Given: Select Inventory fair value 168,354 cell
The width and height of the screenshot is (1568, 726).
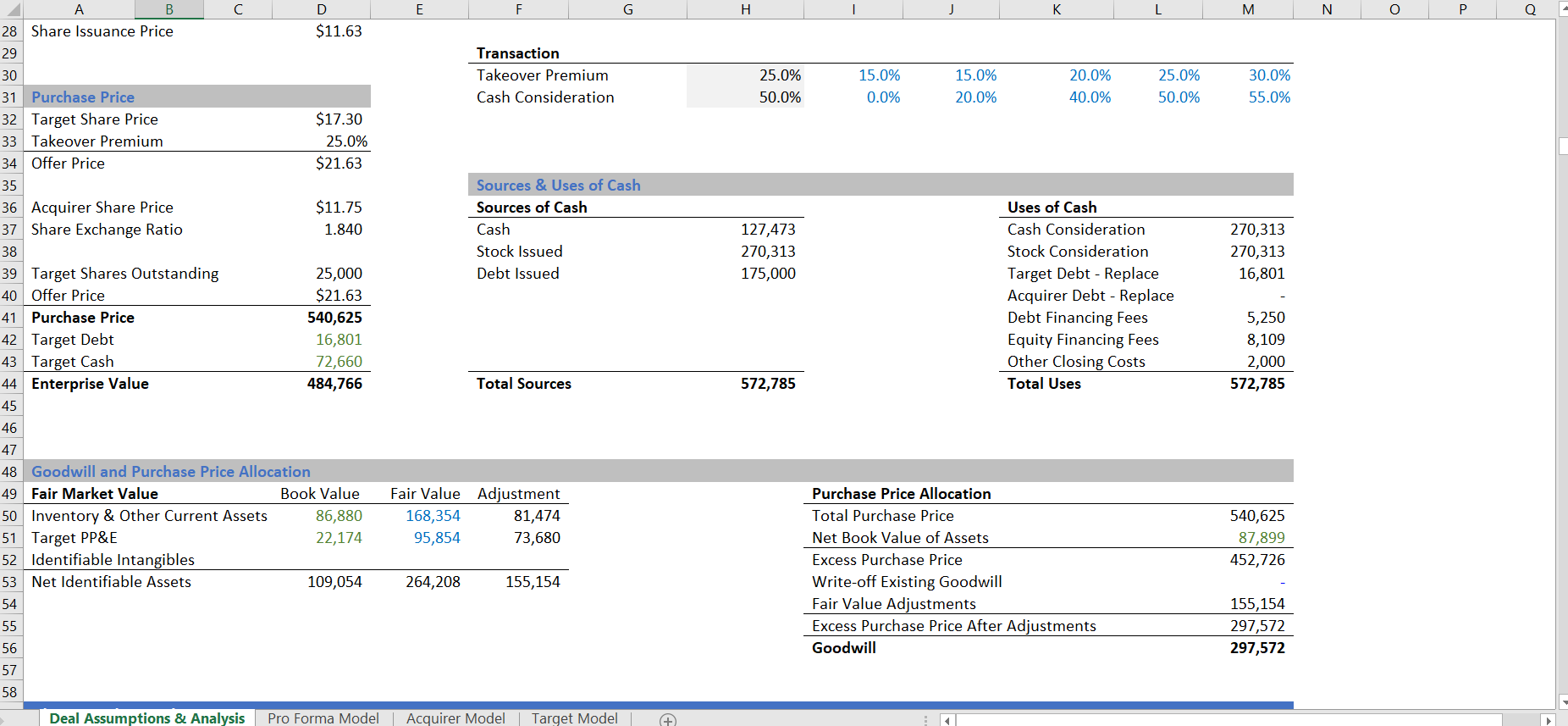Looking at the screenshot, I should (433, 516).
